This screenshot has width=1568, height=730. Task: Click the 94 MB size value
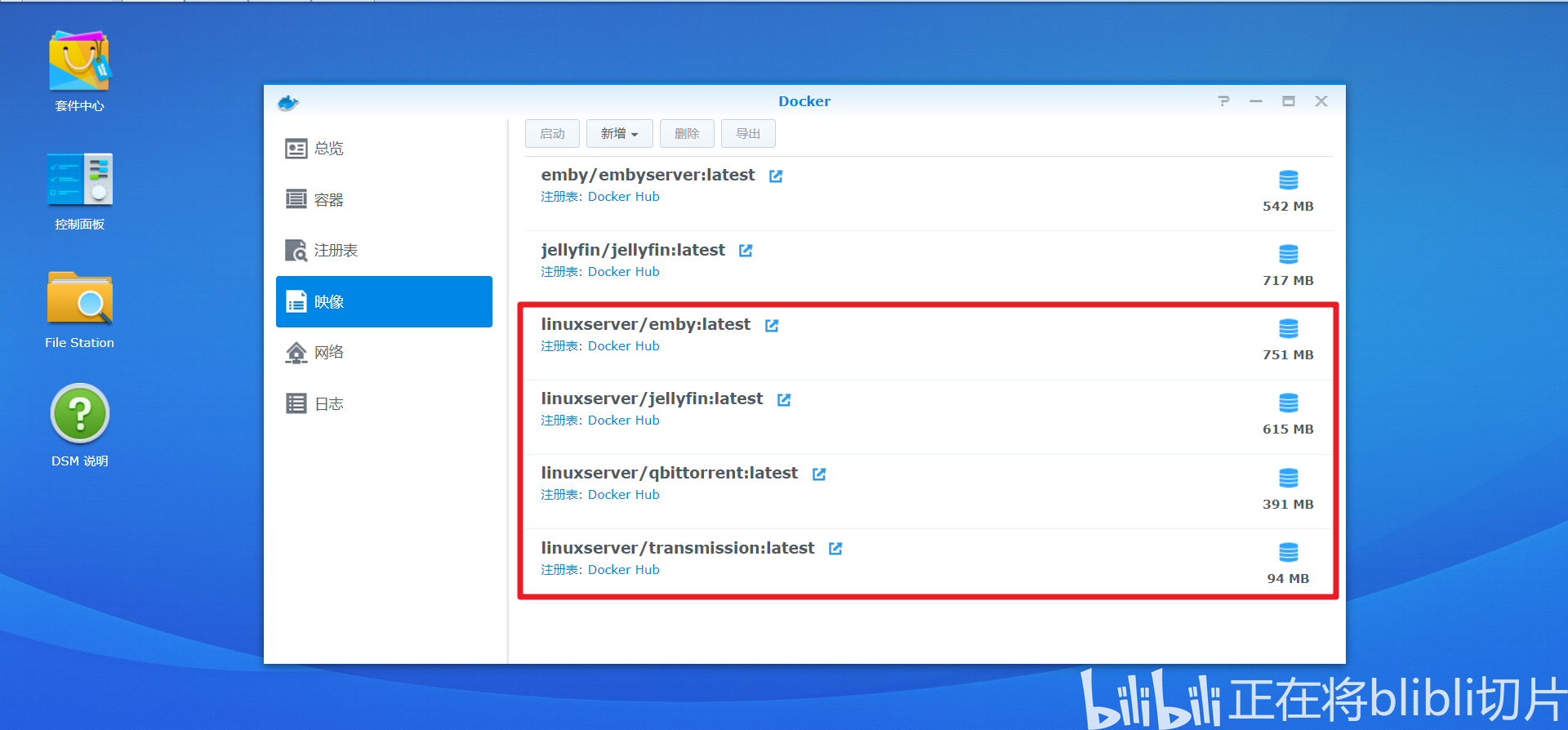pos(1288,579)
